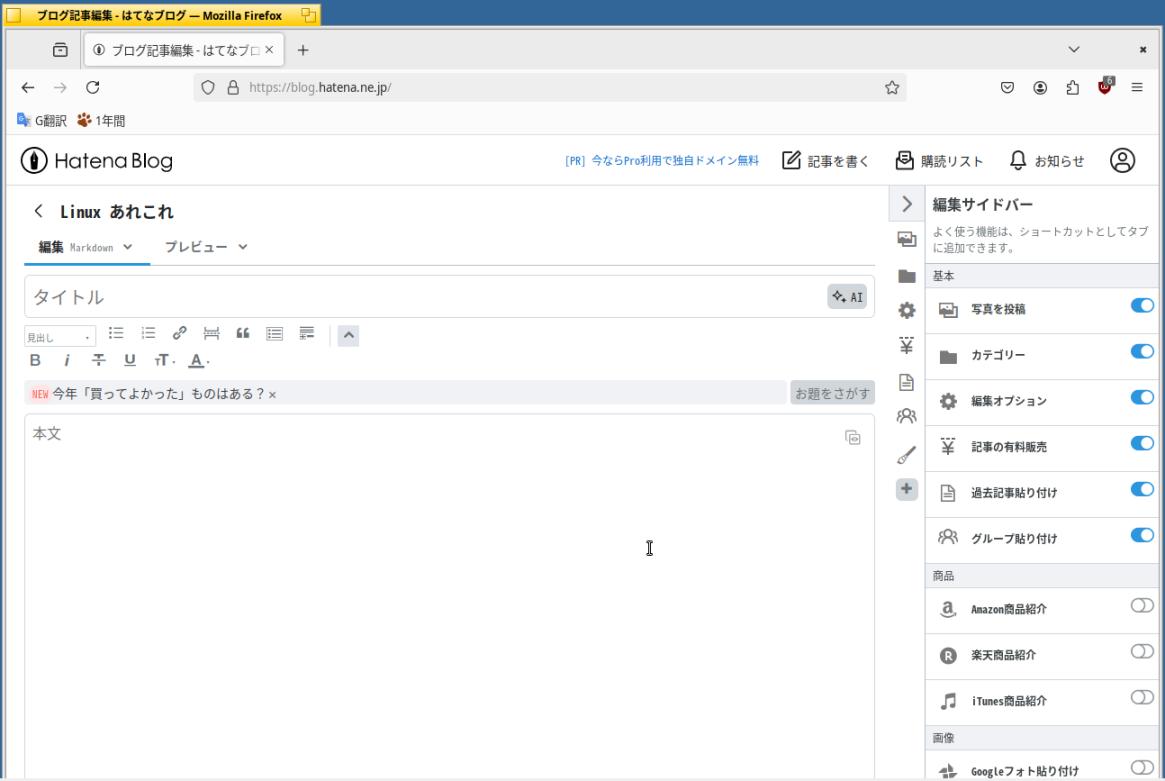Collapse the formatting toolbar with the up chevron
This screenshot has width=1165, height=781.
point(348,336)
